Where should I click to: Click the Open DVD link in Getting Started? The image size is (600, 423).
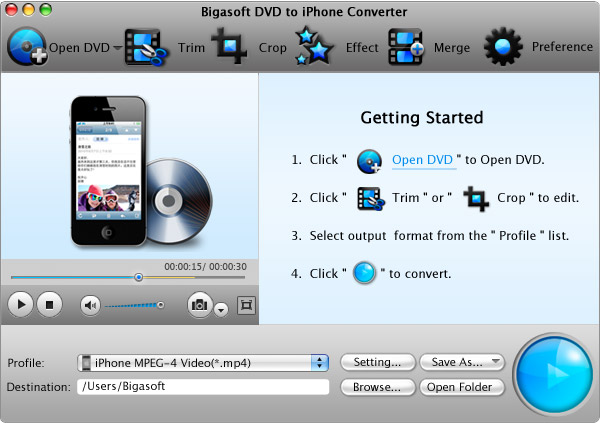(x=423, y=160)
